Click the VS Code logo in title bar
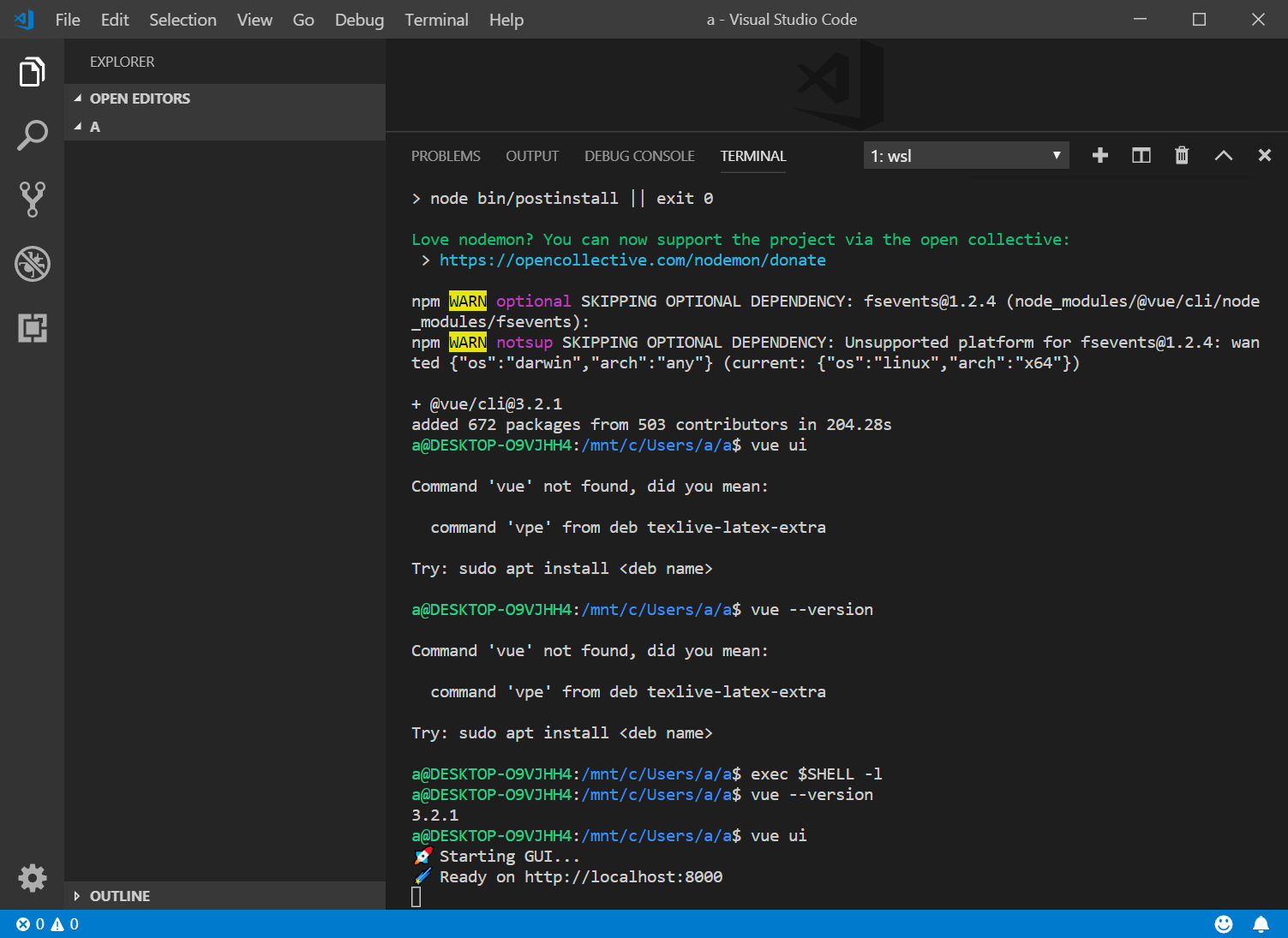Image resolution: width=1288 pixels, height=938 pixels. click(24, 19)
